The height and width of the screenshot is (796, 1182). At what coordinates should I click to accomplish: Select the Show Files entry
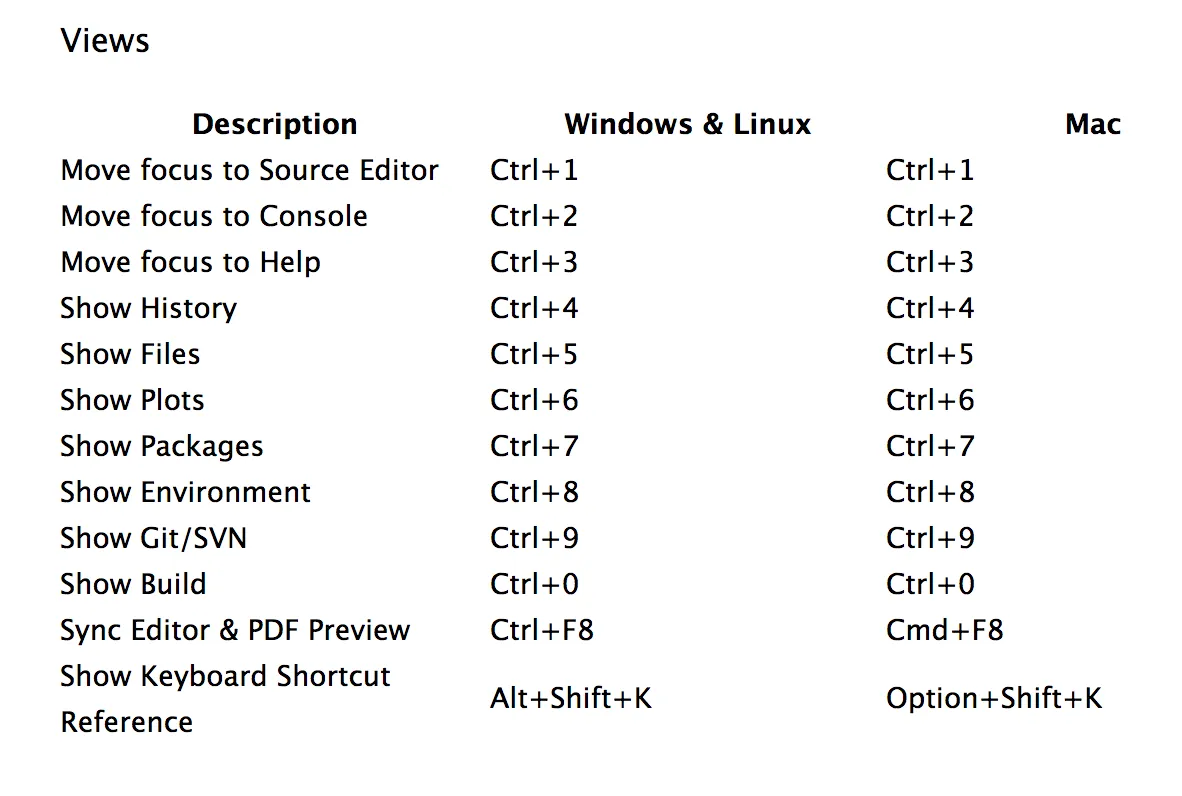coord(130,354)
